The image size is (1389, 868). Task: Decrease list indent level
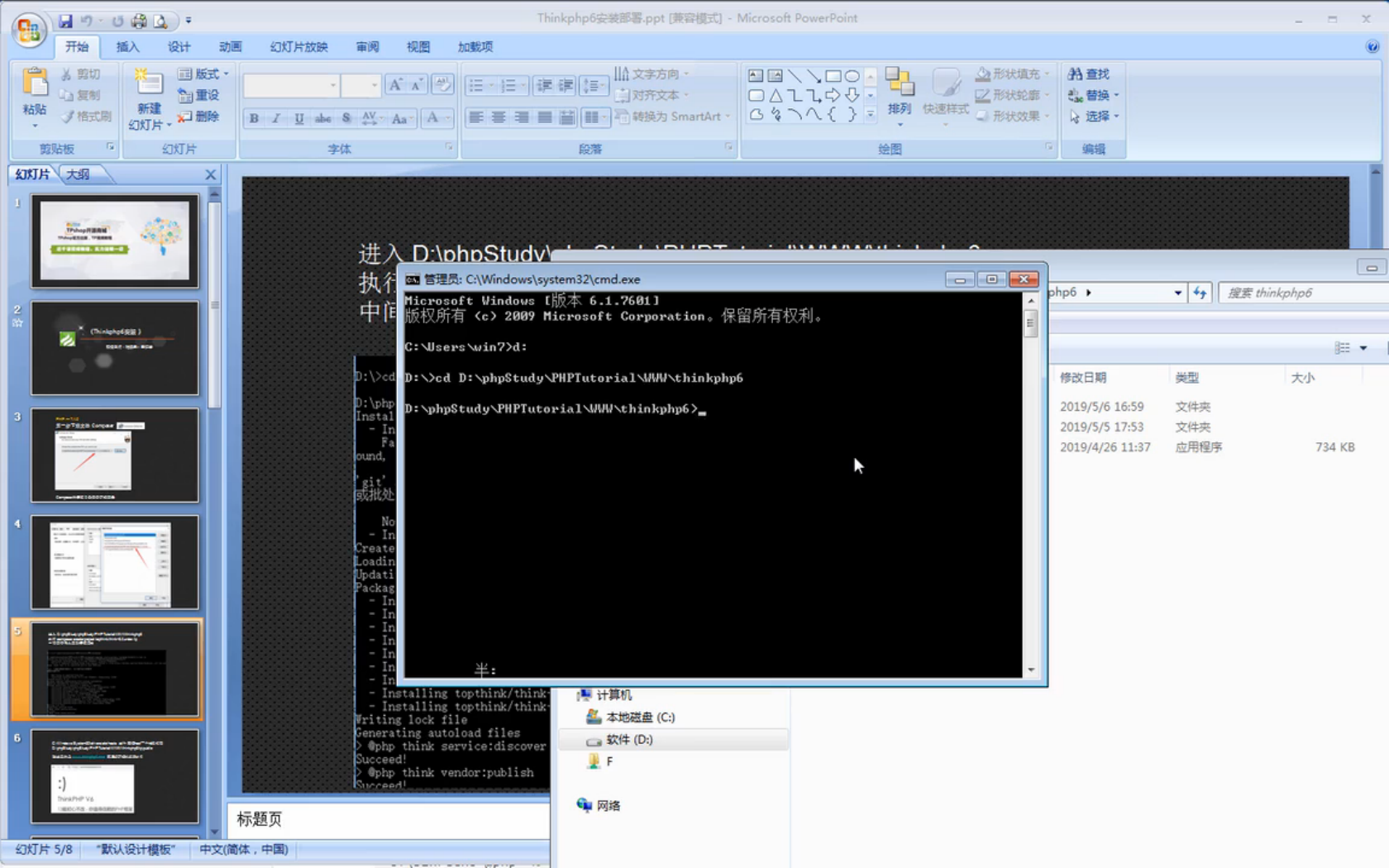[544, 85]
